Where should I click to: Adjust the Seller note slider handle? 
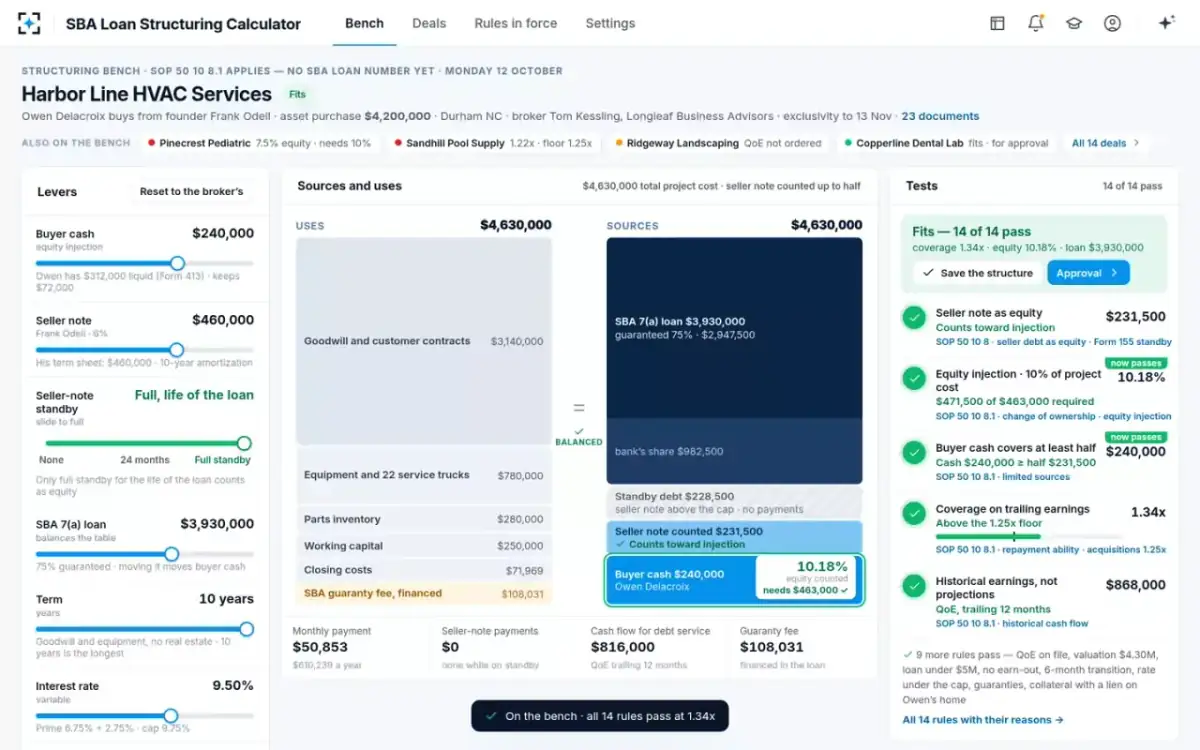point(176,350)
